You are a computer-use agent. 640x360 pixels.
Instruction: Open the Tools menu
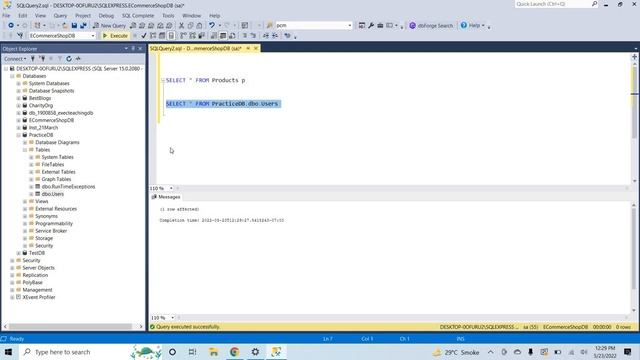[168, 16]
